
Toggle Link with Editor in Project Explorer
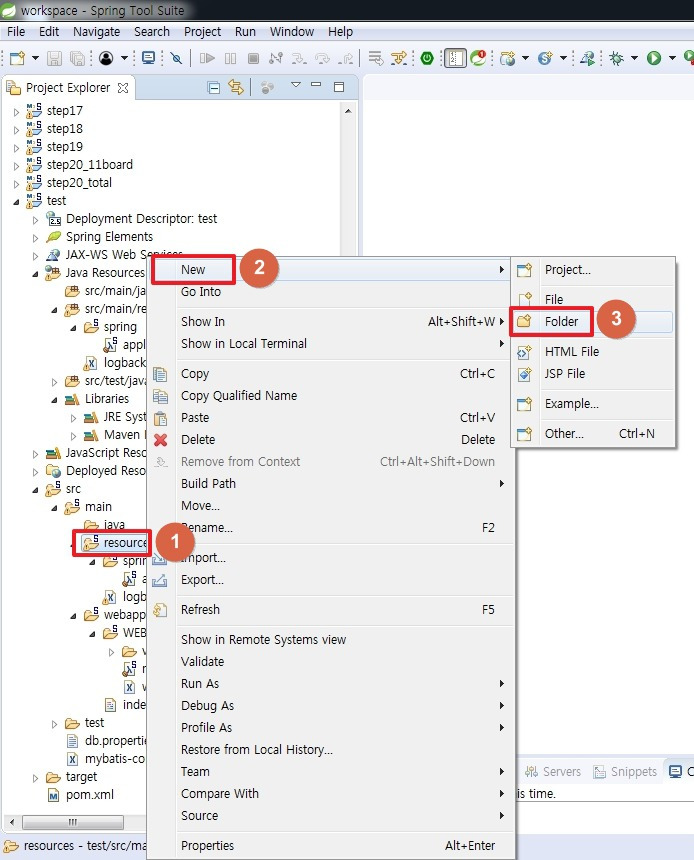[x=236, y=87]
